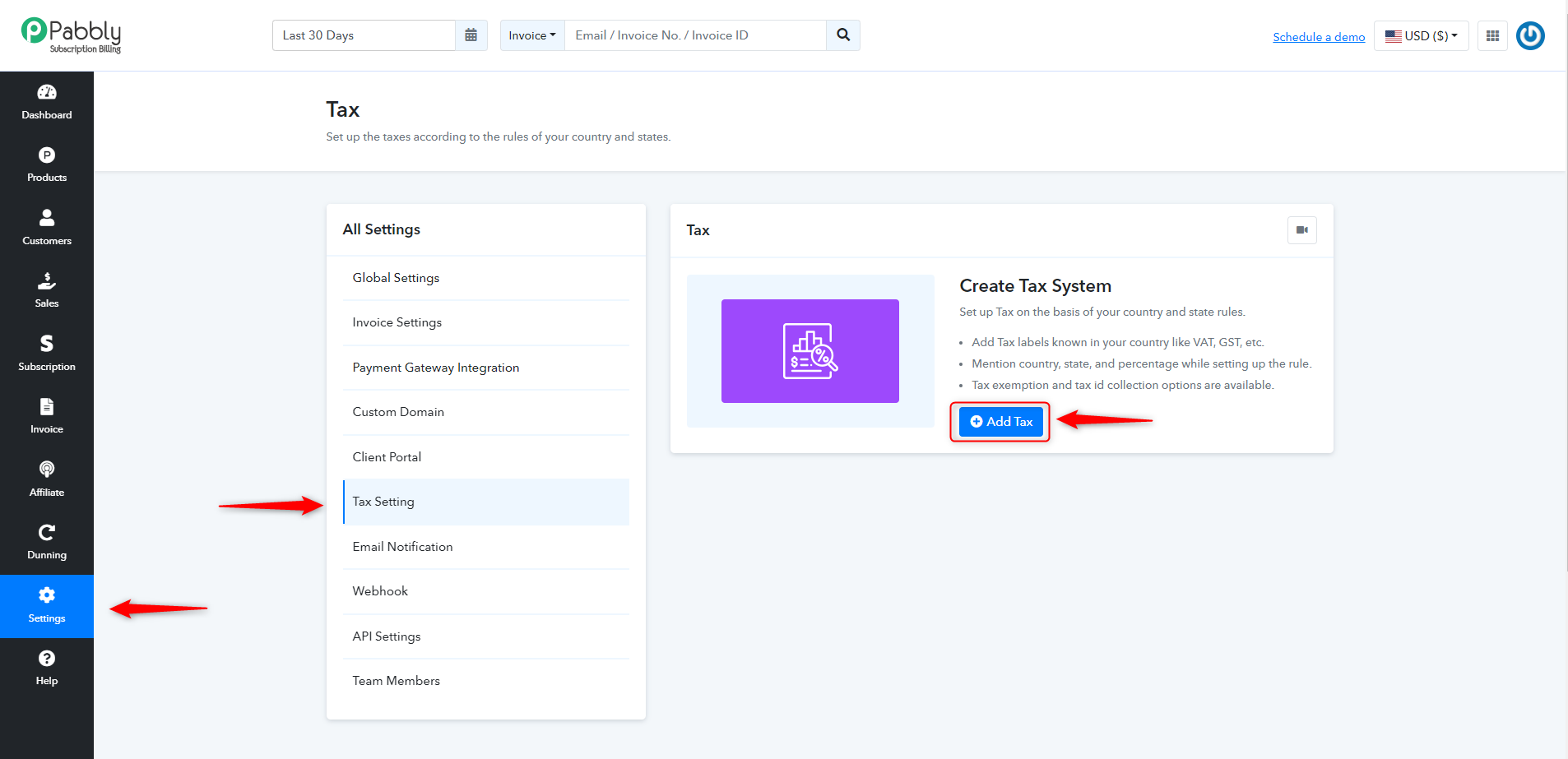
Task: Click the Create Tax System heading
Action: [x=1035, y=286]
